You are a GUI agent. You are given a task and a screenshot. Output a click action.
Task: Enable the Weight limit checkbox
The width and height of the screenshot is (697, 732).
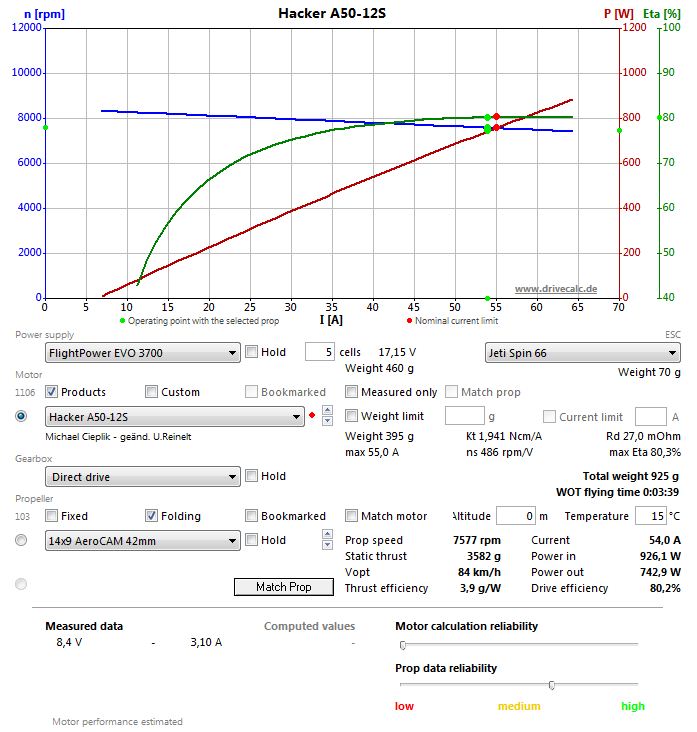(x=351, y=416)
